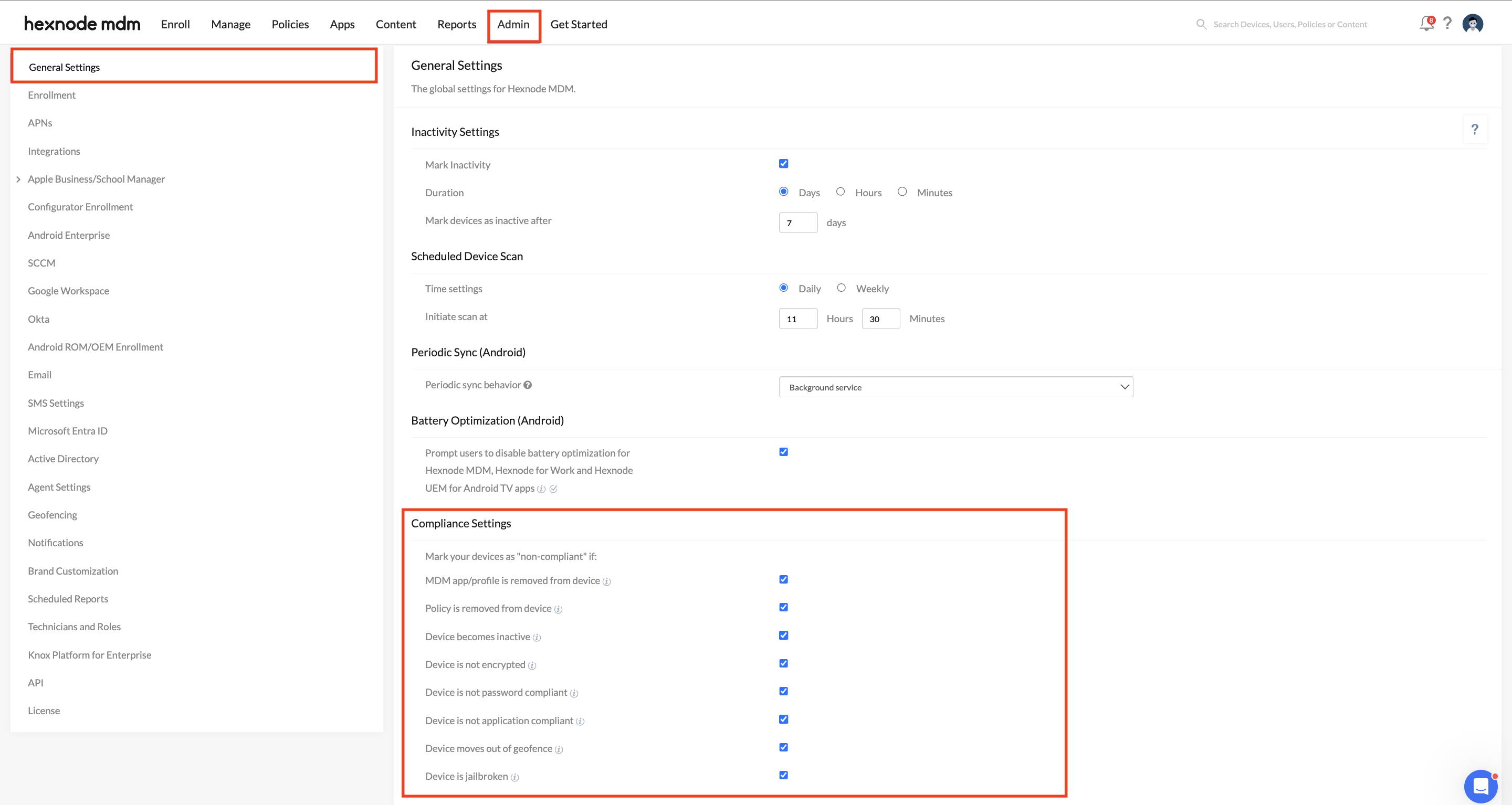Open the user profile avatar

click(x=1472, y=24)
